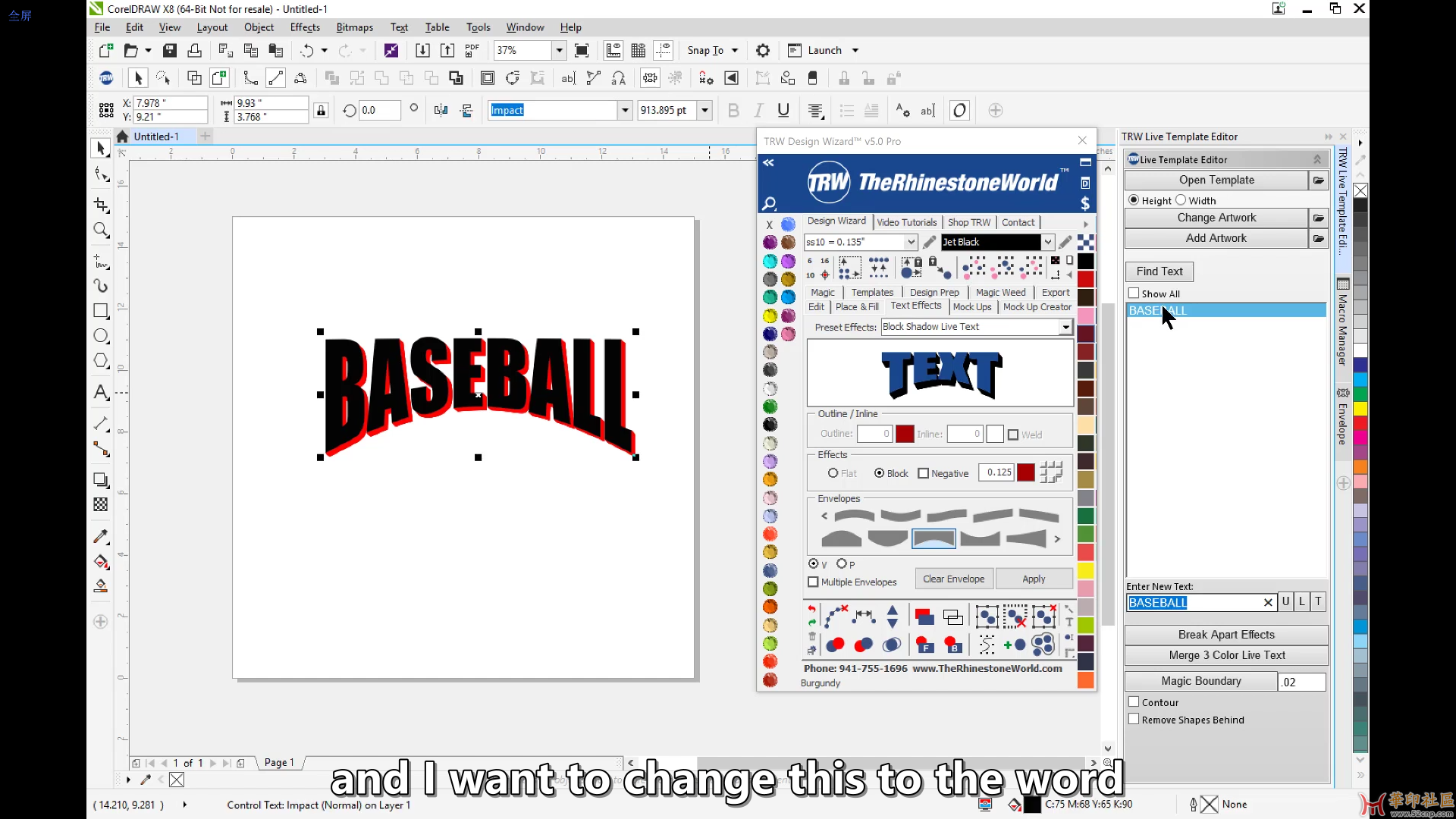Click the red Outline color swatch
1456x819 pixels.
pos(905,434)
